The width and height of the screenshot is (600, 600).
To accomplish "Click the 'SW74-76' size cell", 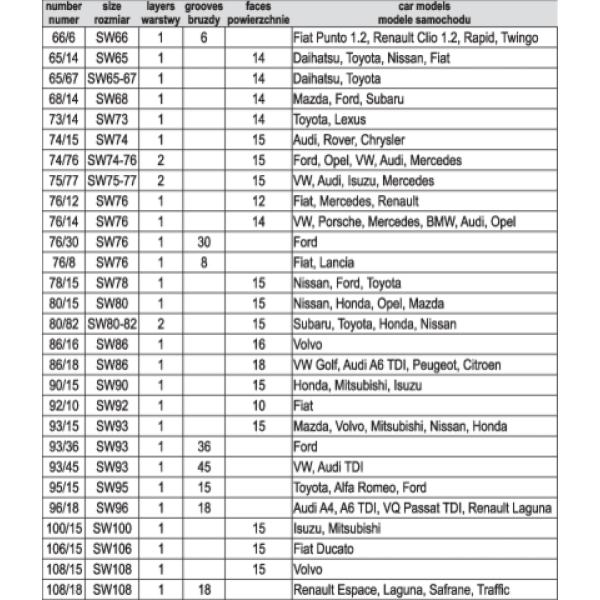I will [112, 160].
